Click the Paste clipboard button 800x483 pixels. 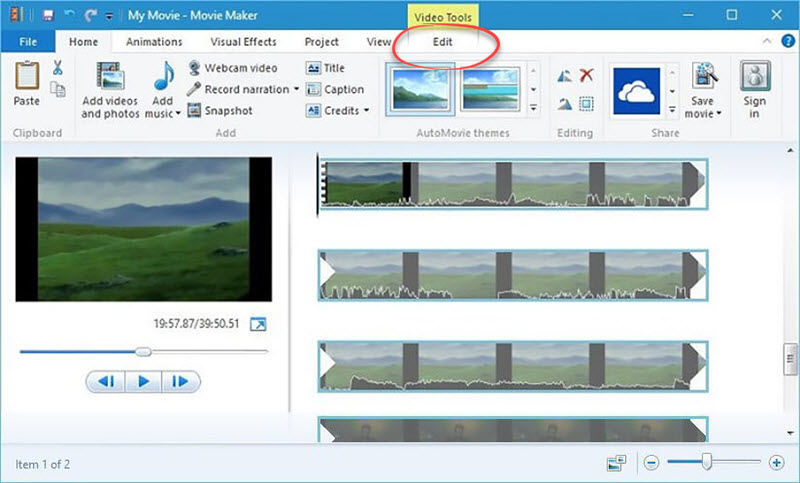pos(27,83)
